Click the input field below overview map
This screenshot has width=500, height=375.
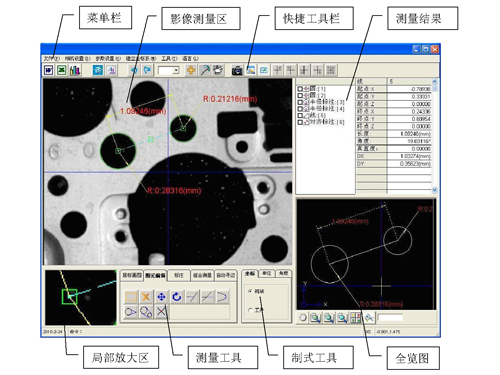[390, 318]
